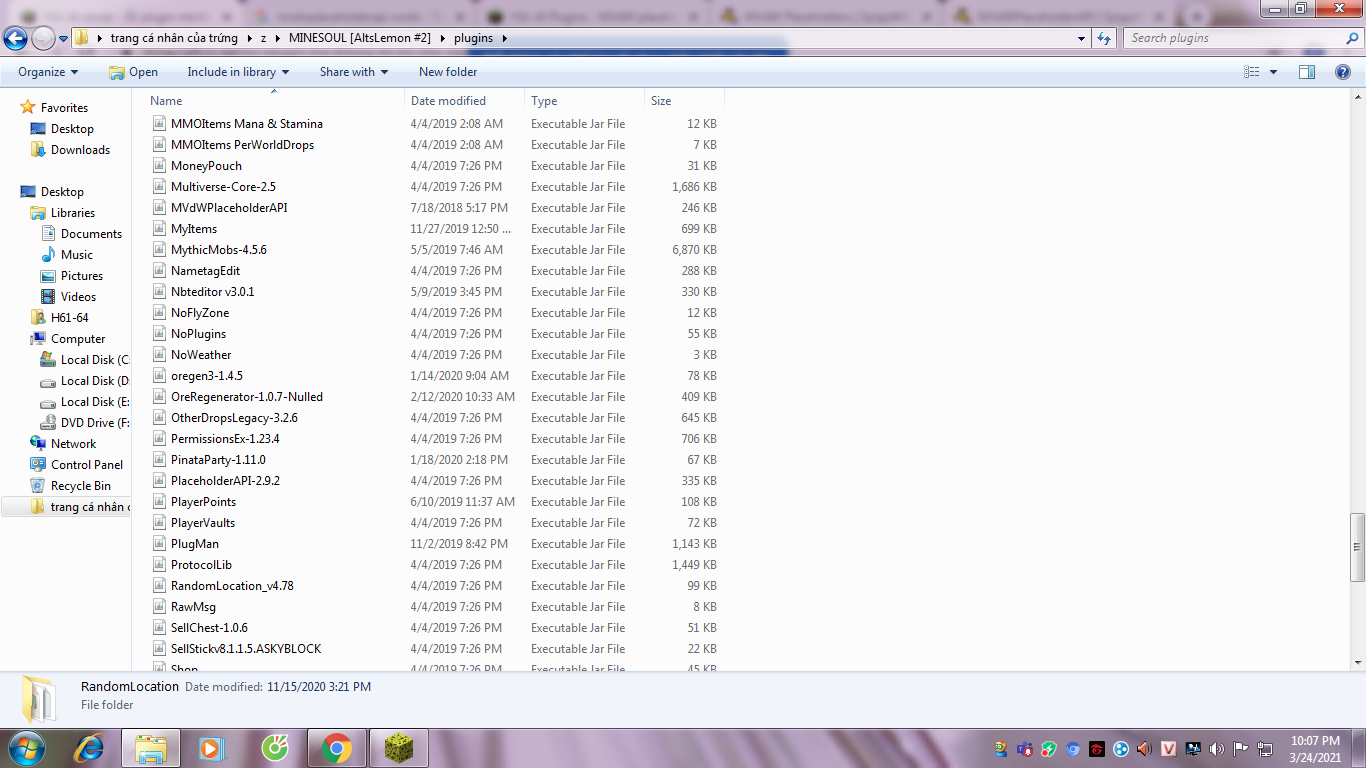
Task: Select the MVdWPlaceholderAPI file name
Action: (229, 208)
